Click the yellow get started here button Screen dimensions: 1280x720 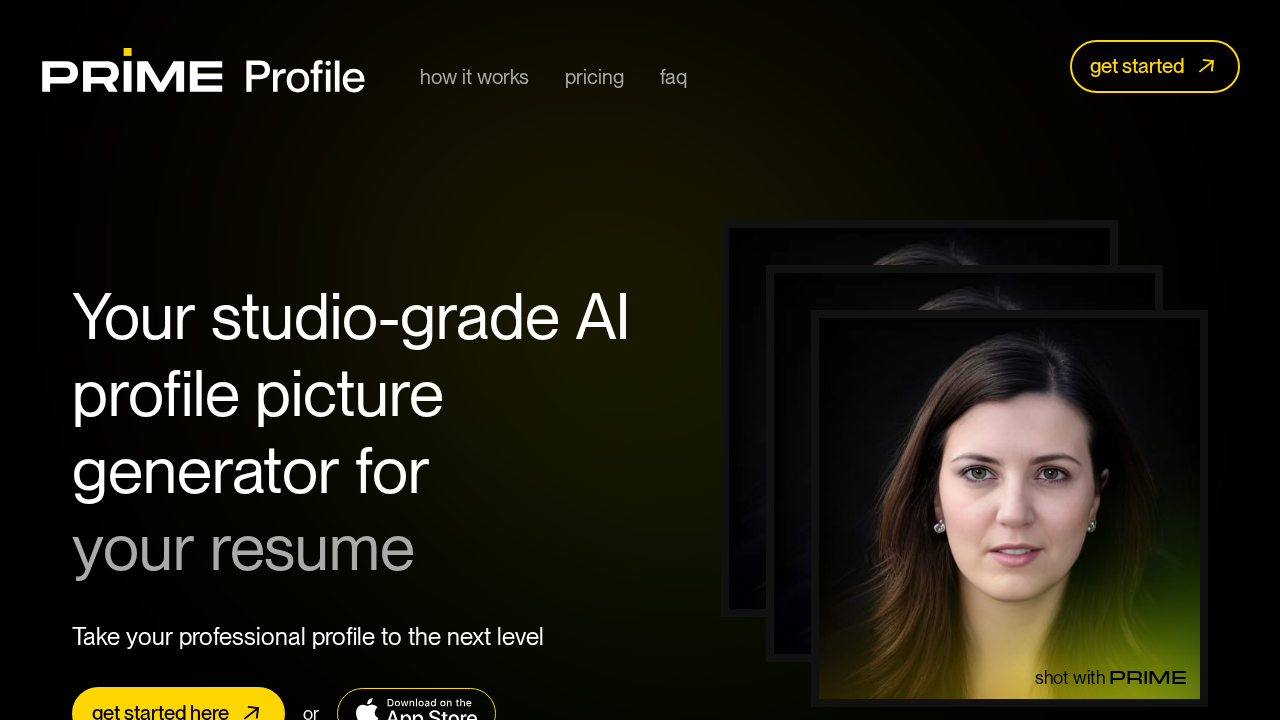[x=178, y=711]
